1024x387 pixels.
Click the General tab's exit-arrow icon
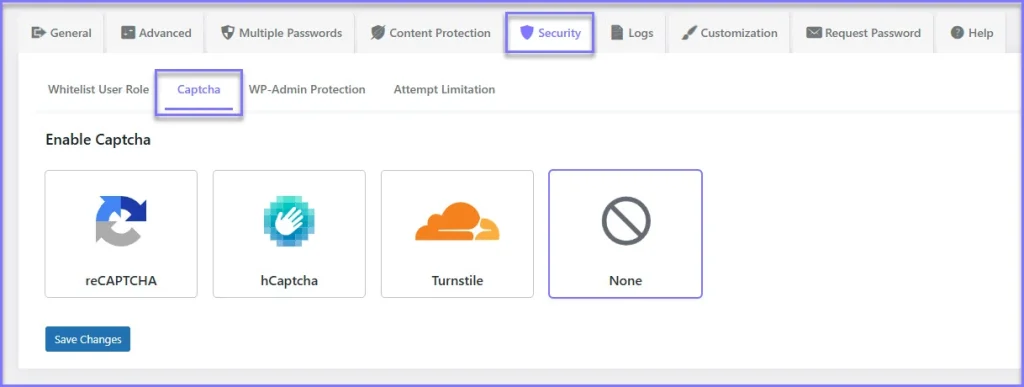click(x=39, y=33)
